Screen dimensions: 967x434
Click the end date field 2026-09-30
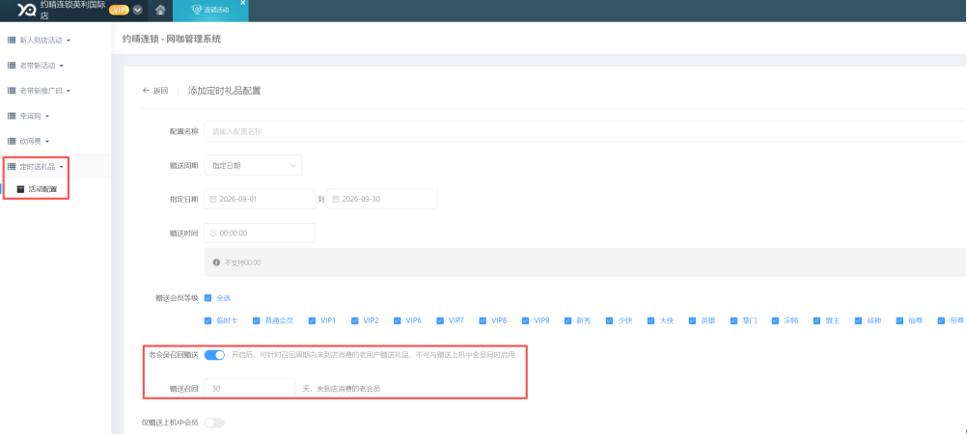coord(382,199)
